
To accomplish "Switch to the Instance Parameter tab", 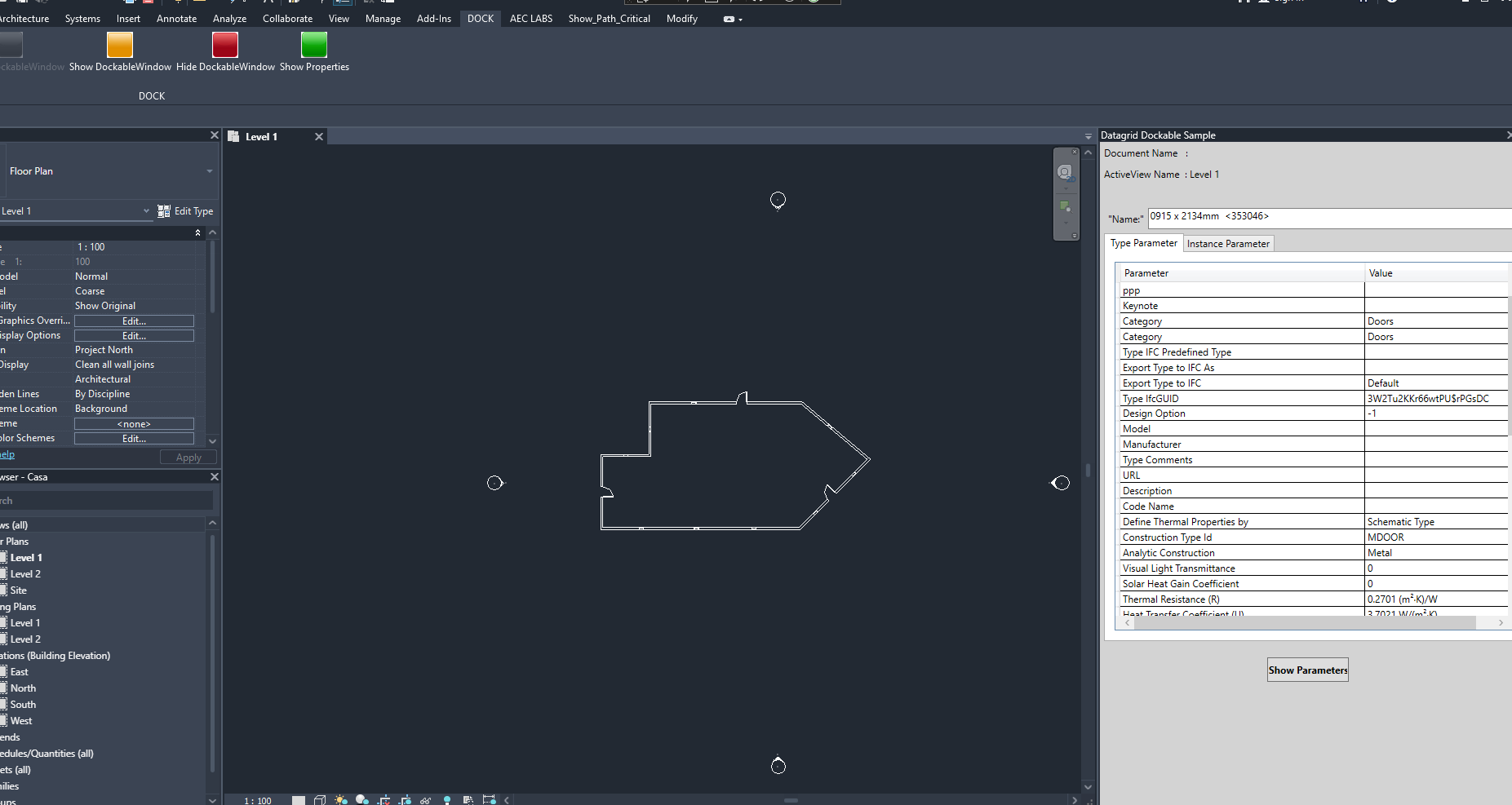I will [x=1228, y=244].
